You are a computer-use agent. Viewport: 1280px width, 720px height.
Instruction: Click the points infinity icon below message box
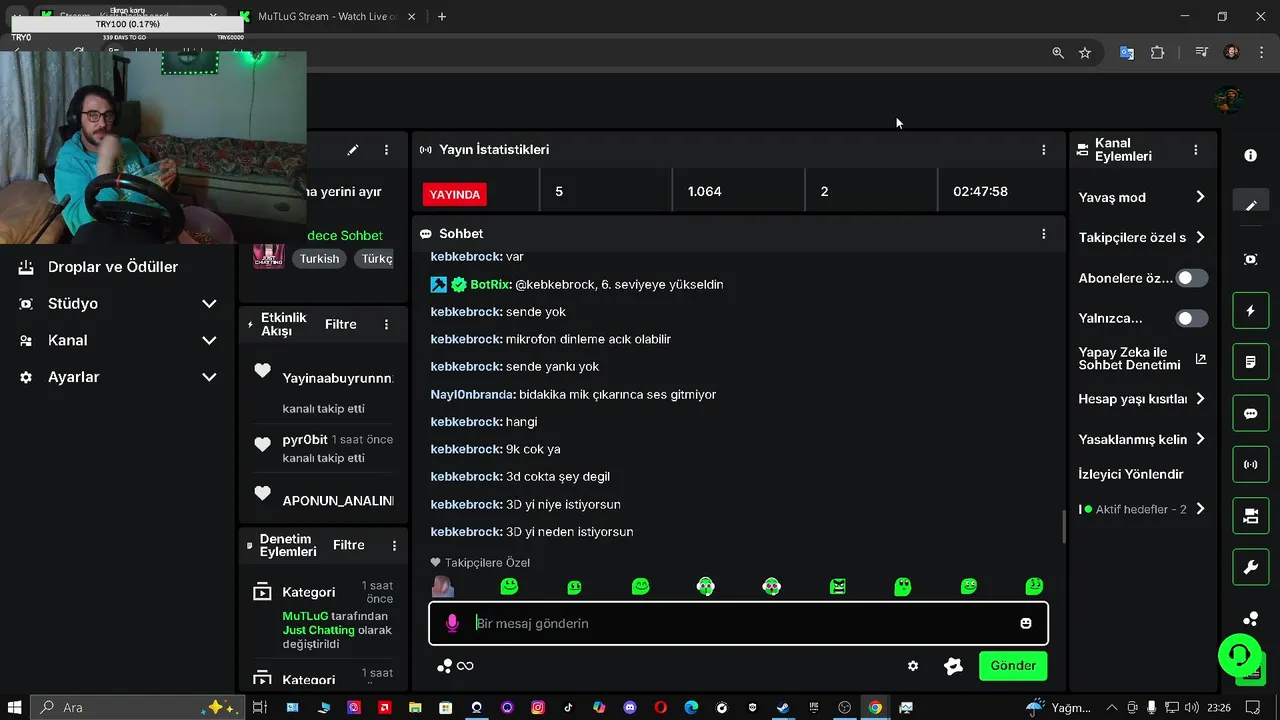tap(456, 666)
